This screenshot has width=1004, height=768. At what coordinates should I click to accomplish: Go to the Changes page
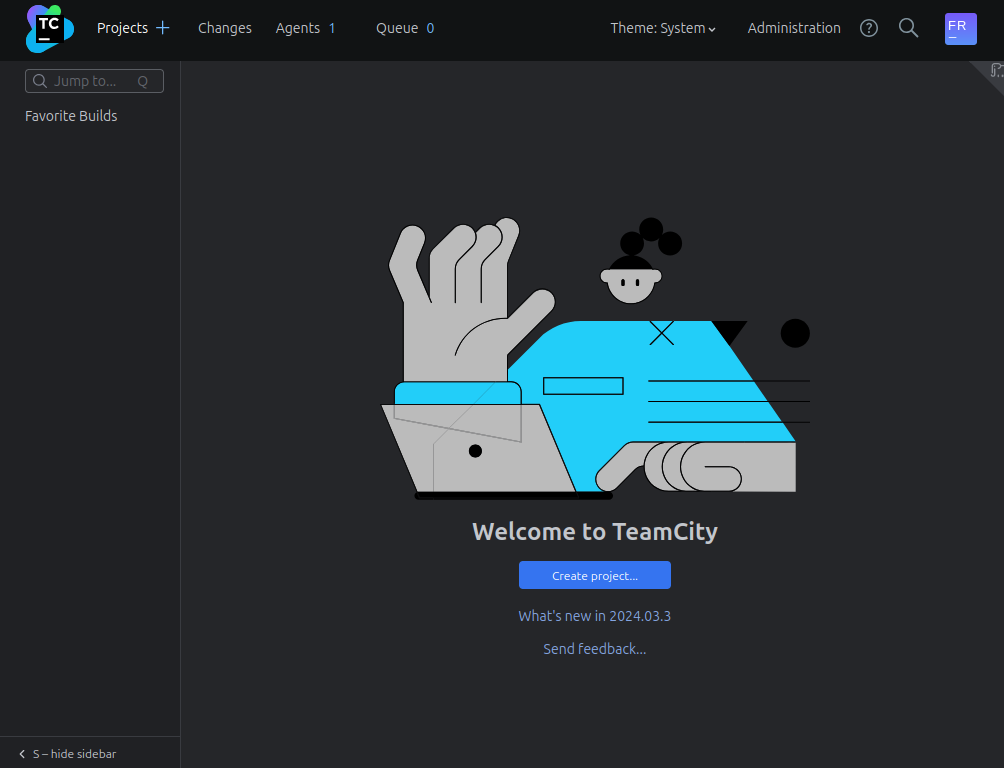tap(225, 28)
